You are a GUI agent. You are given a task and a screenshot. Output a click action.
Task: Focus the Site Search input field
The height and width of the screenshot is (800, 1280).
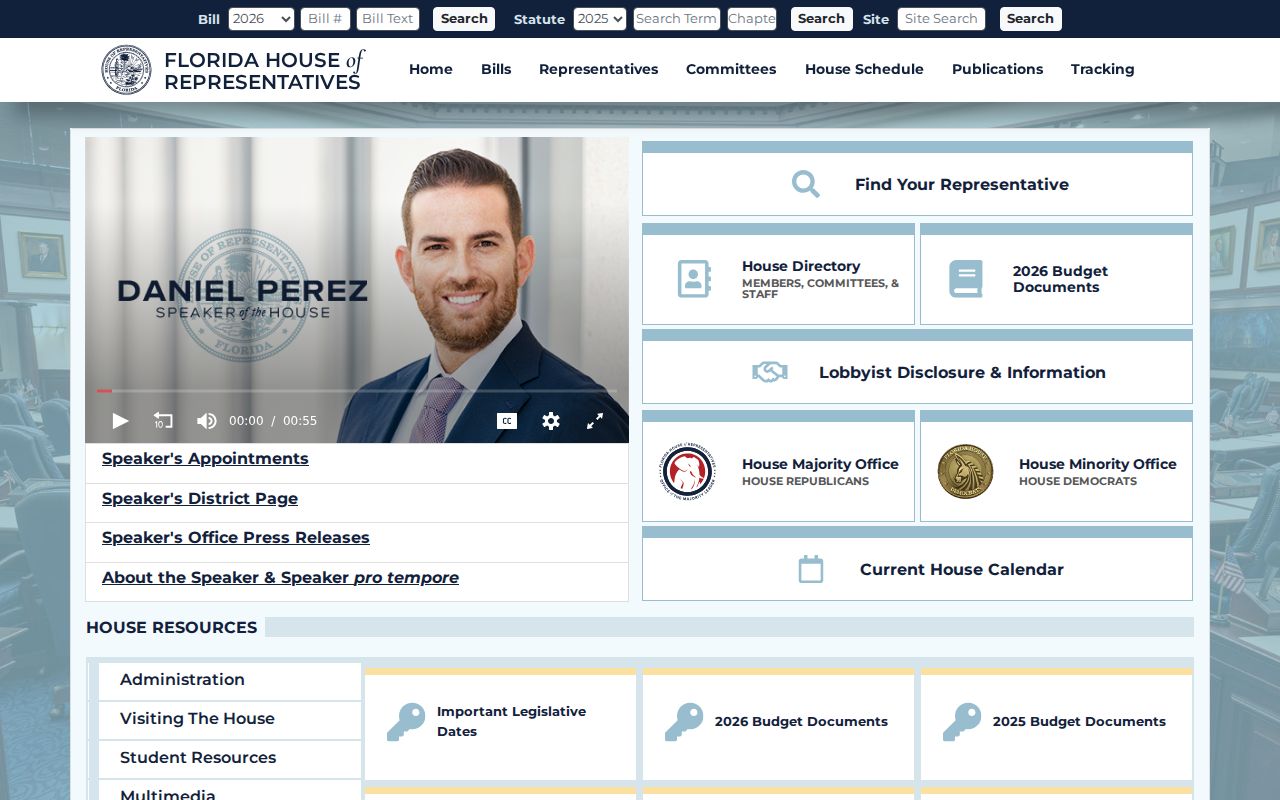[x=941, y=19]
